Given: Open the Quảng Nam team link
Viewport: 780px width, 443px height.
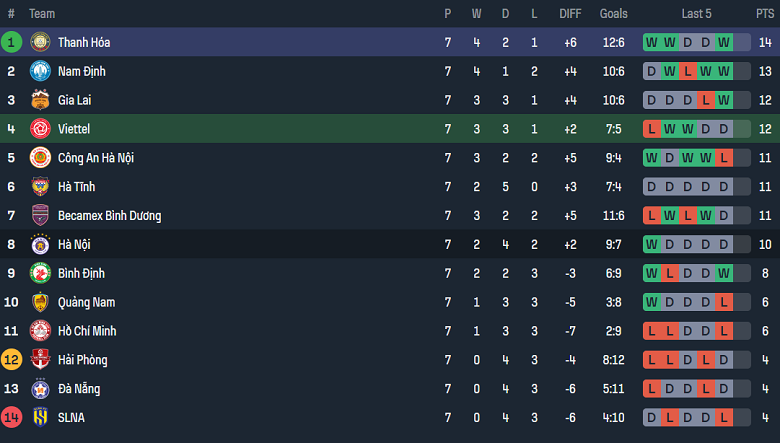Looking at the screenshot, I should click(86, 302).
